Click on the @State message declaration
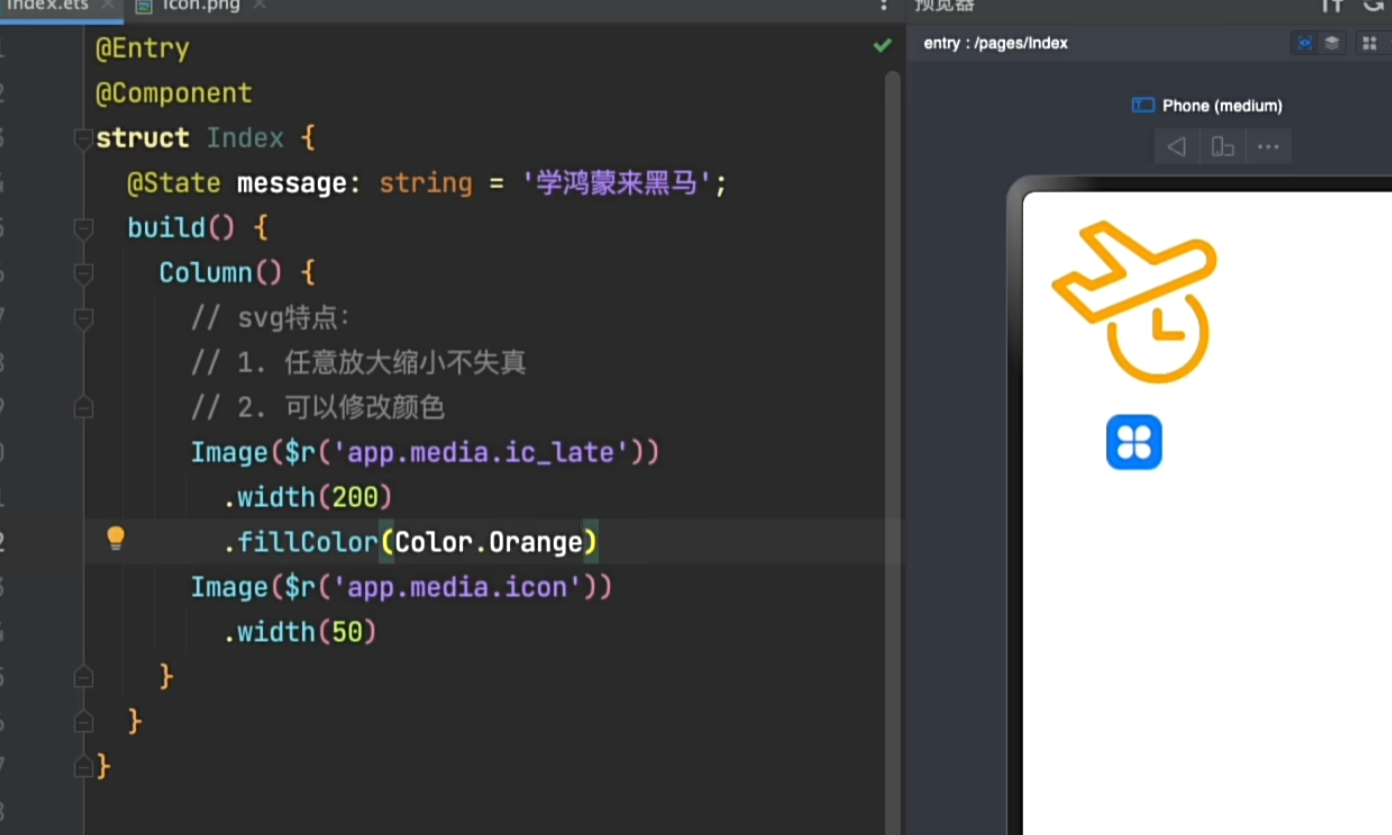The height and width of the screenshot is (835, 1392). pyautogui.click(x=427, y=183)
